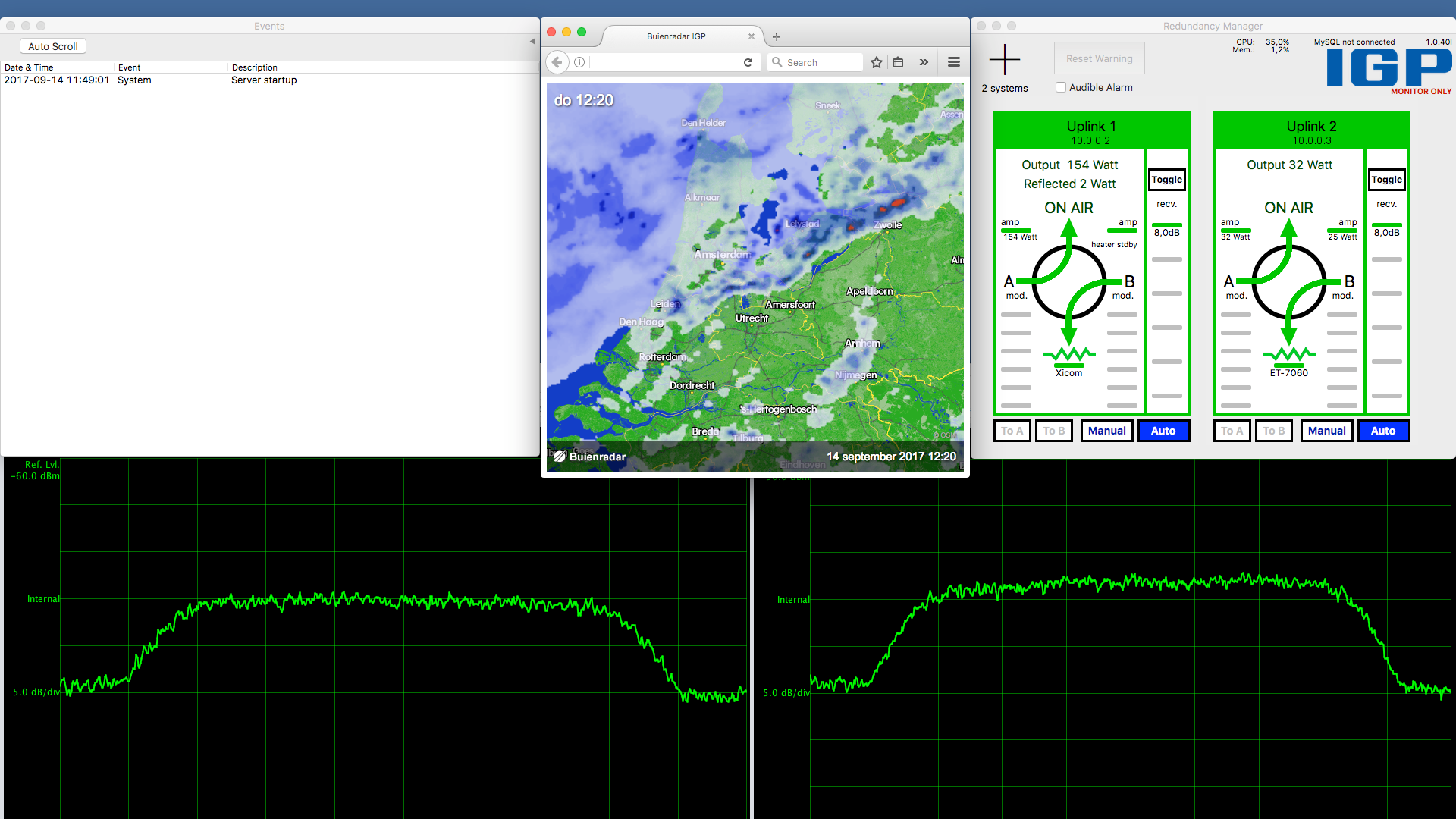1456x819 pixels.
Task: Click the Uplink 2 header title
Action: tap(1311, 127)
